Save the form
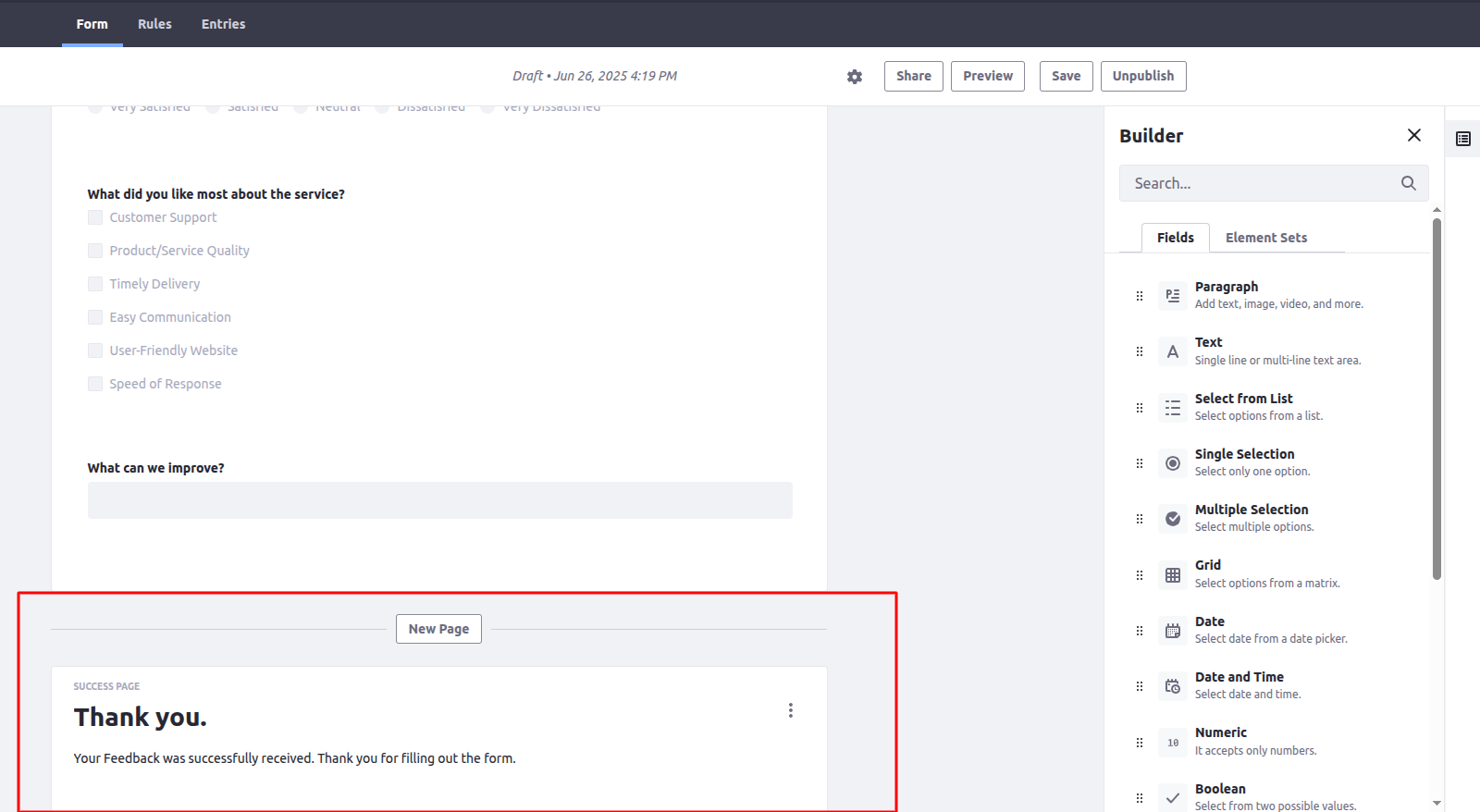 coord(1067,76)
